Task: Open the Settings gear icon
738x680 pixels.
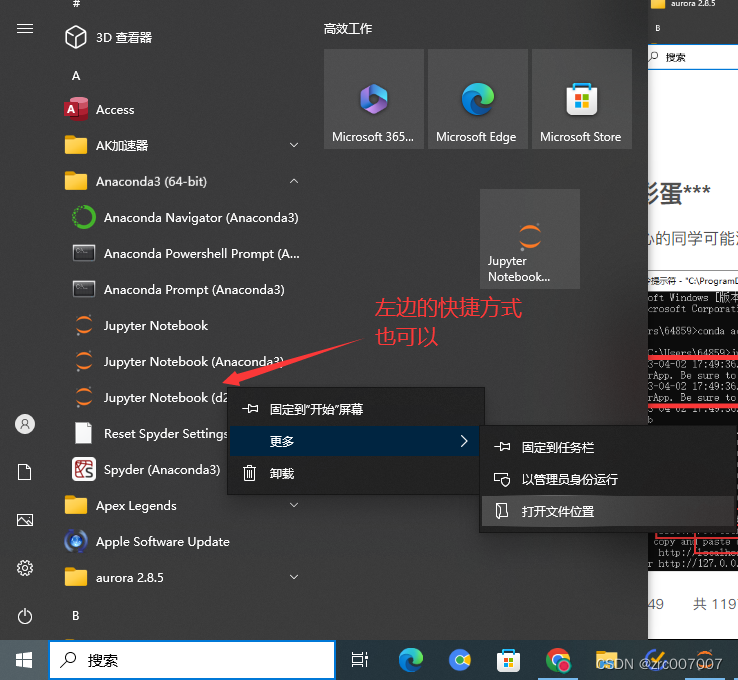Action: (25, 568)
